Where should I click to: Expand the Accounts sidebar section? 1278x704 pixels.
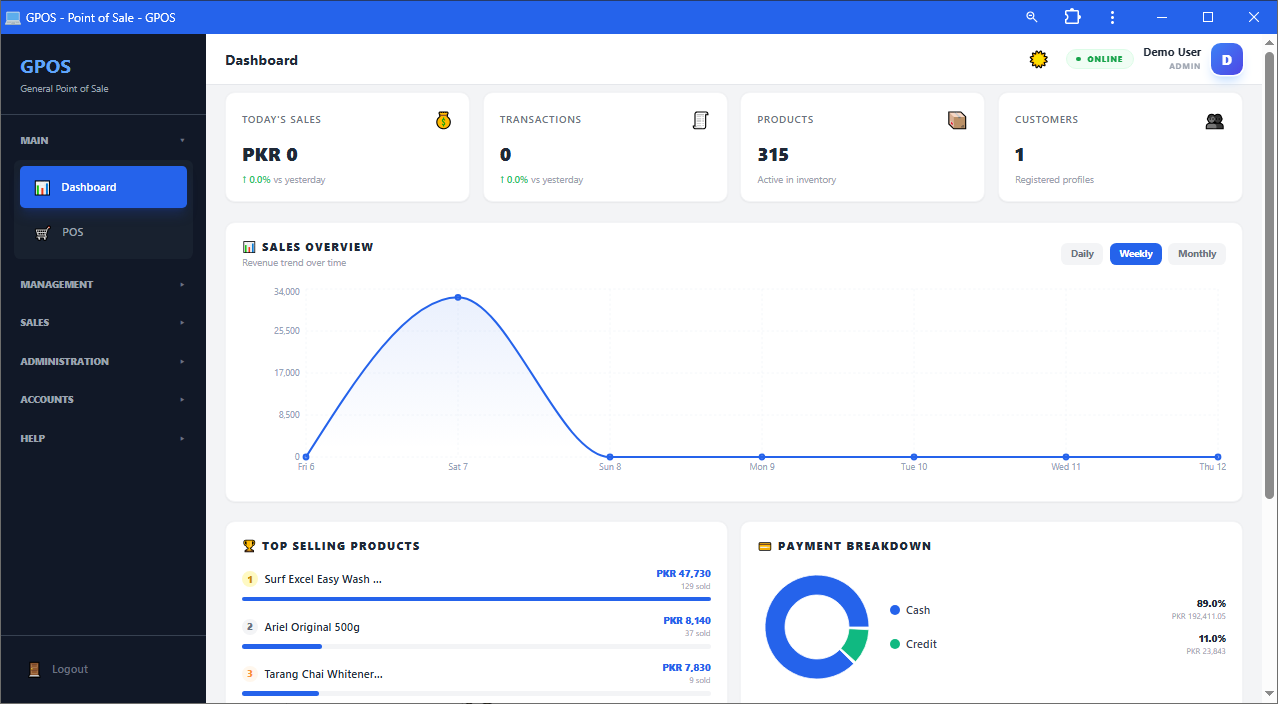click(x=103, y=399)
